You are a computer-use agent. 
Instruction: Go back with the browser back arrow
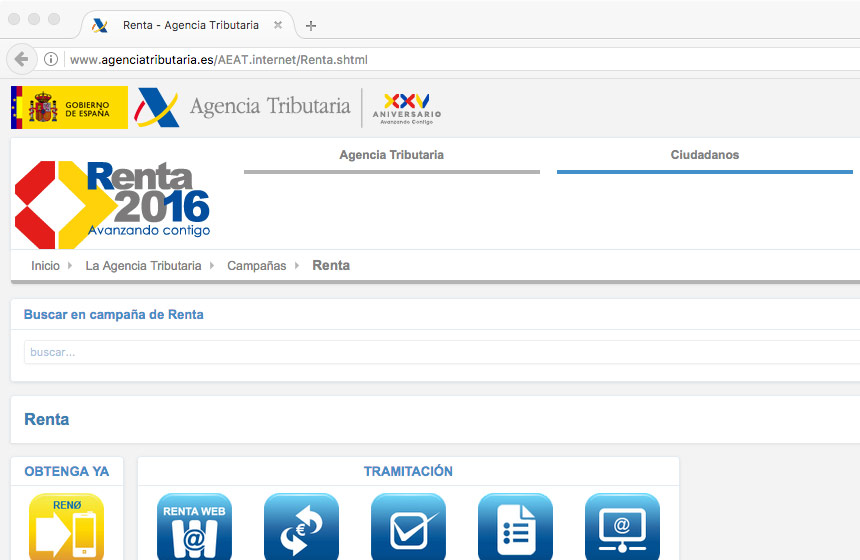tap(21, 59)
